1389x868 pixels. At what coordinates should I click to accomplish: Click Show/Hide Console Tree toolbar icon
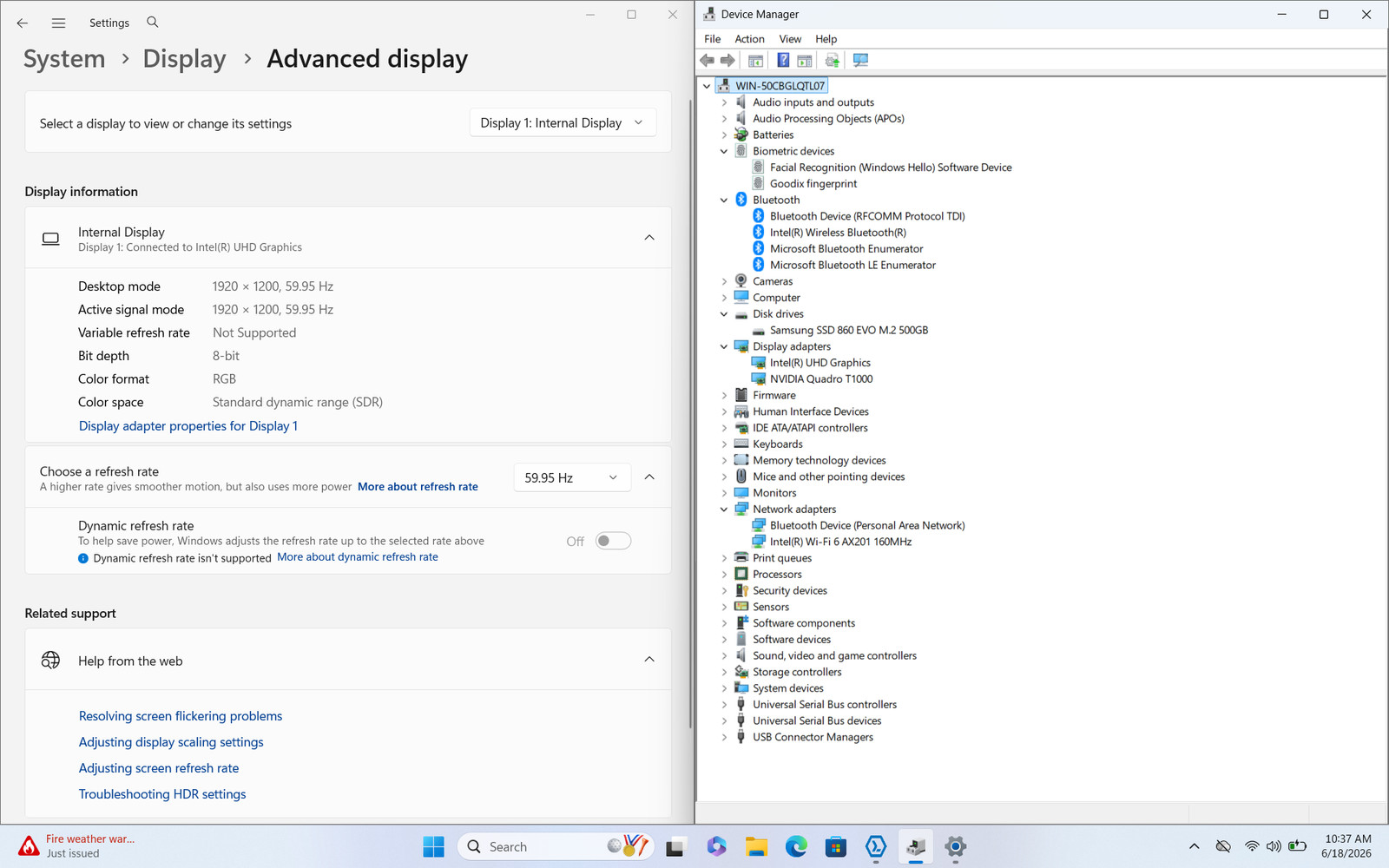click(x=755, y=60)
